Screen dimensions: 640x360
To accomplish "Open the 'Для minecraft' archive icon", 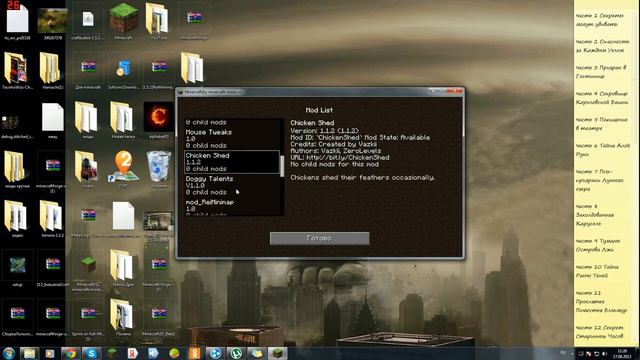I will tap(88, 71).
